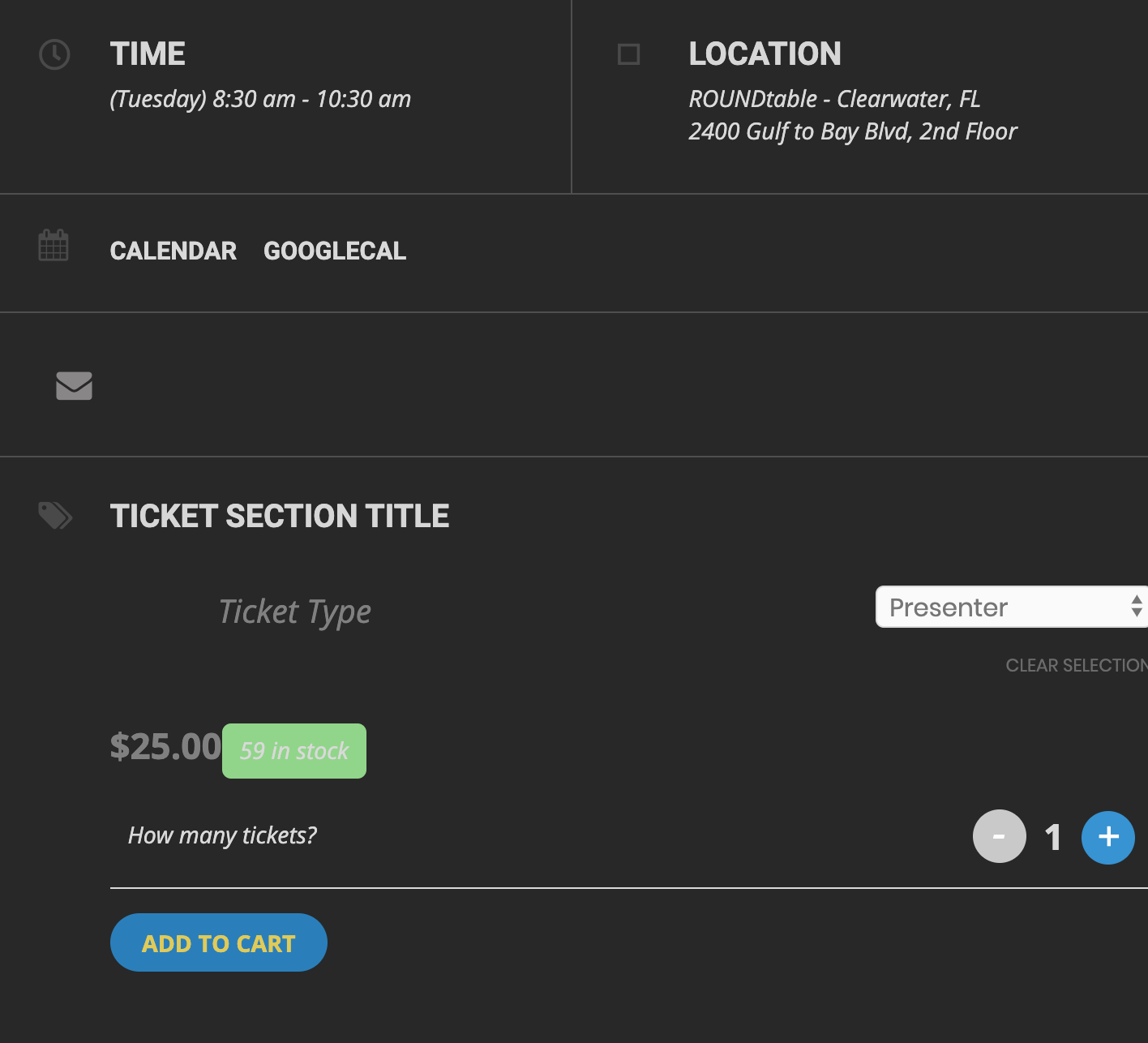This screenshot has width=1148, height=1043.
Task: Click the envelope email icon
Action: pos(73,386)
